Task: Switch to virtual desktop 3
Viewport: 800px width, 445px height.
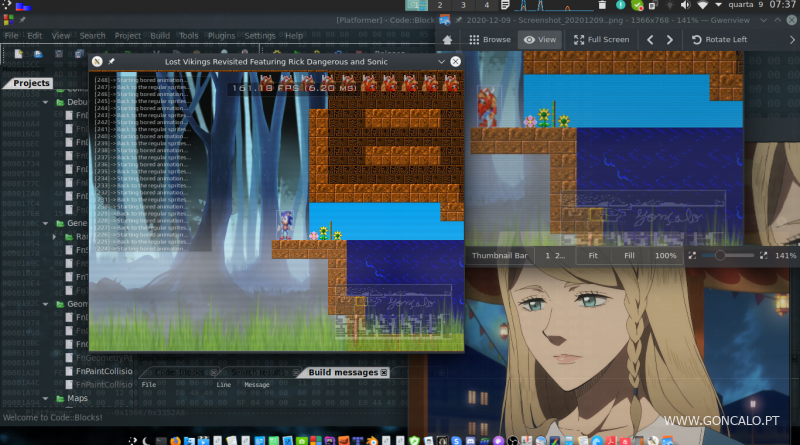Action: coord(463,5)
